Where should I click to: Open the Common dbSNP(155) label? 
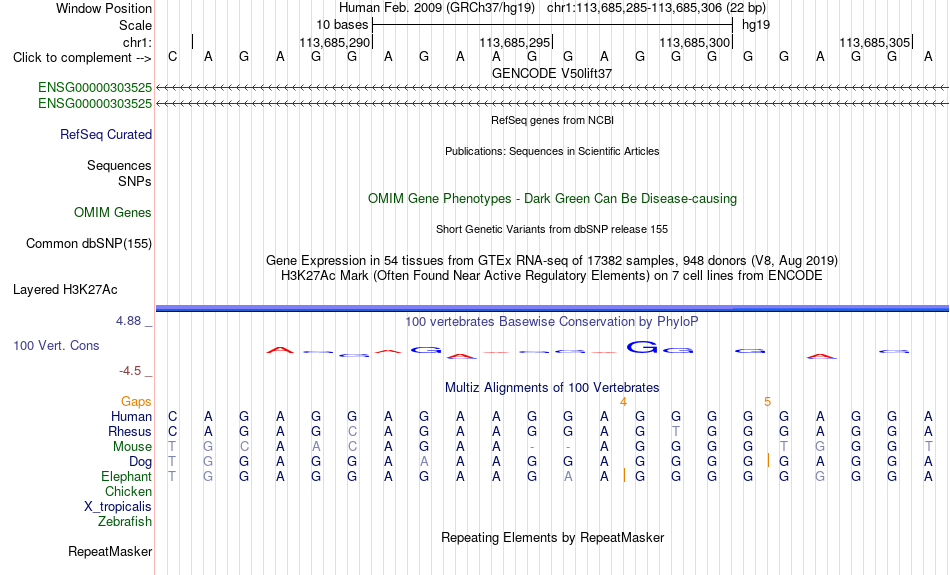[x=89, y=244]
